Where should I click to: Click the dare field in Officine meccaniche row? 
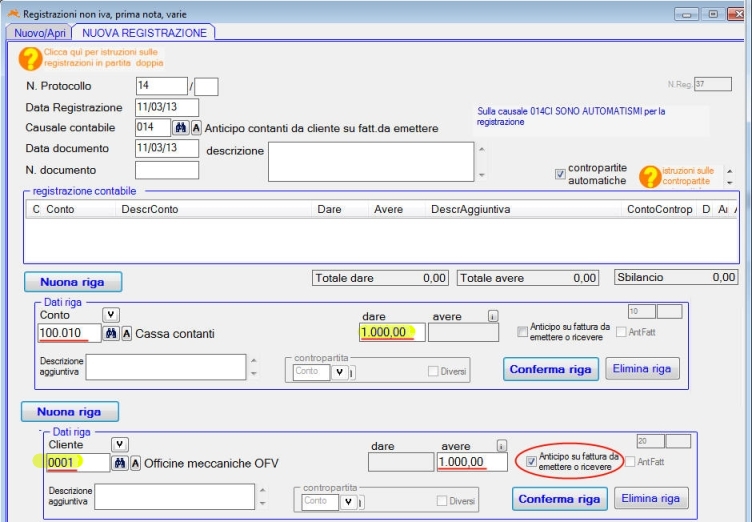pos(401,462)
